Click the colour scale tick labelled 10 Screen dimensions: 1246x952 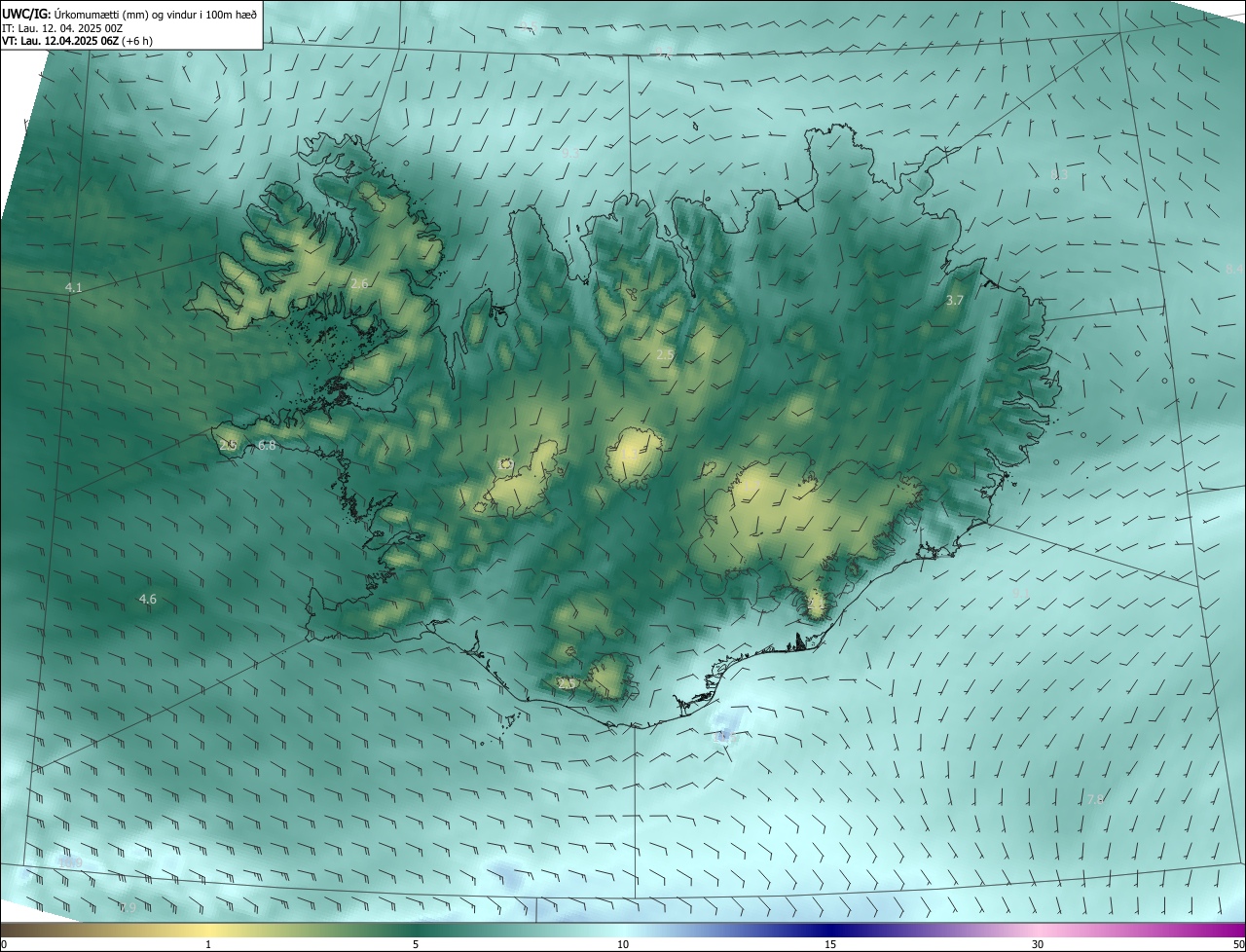pyautogui.click(x=623, y=944)
